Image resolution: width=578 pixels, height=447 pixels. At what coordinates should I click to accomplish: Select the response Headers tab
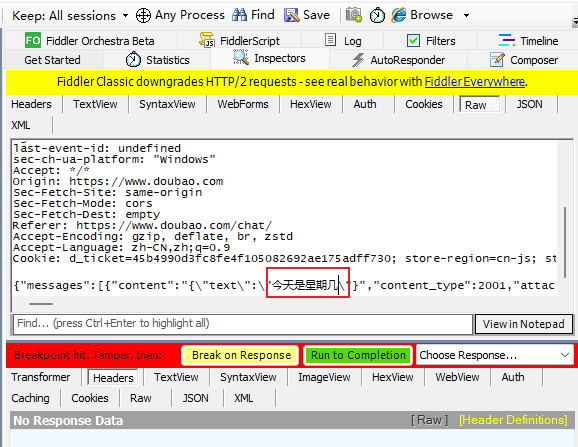(x=113, y=378)
